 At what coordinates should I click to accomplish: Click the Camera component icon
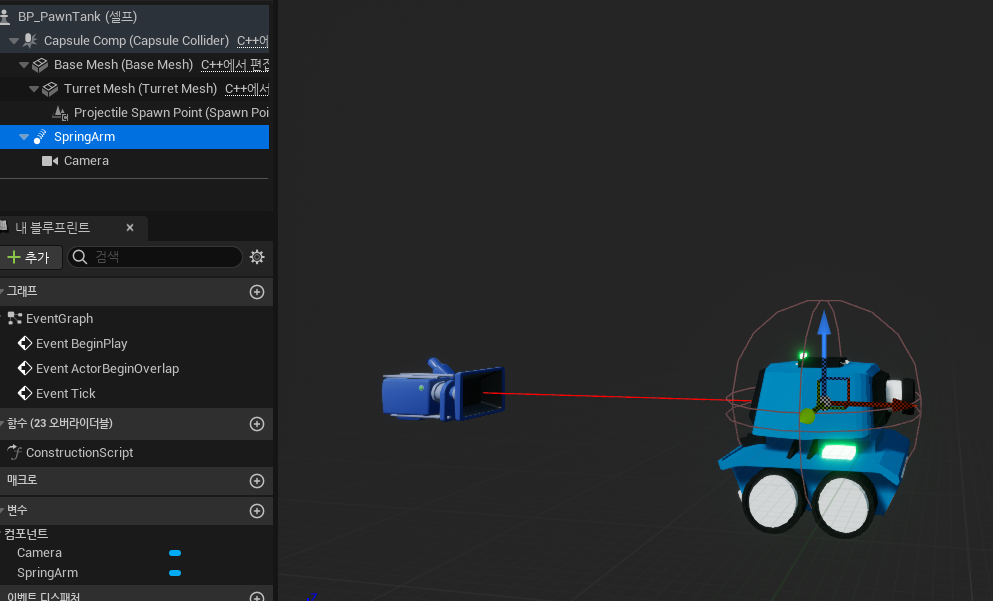[50, 161]
